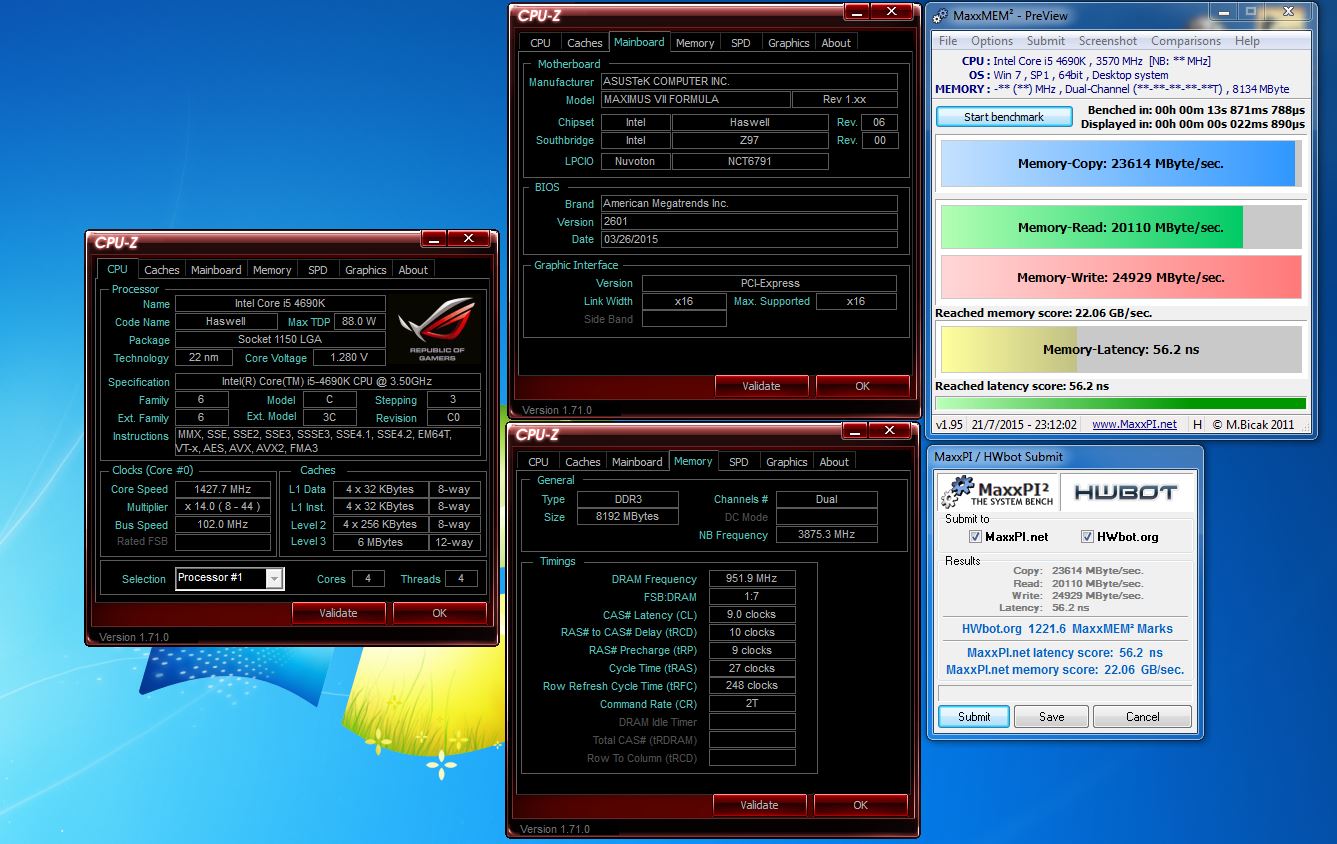Click the DRAM Frequency value 951.9 MHz
This screenshot has height=844, width=1337.
pyautogui.click(x=753, y=579)
